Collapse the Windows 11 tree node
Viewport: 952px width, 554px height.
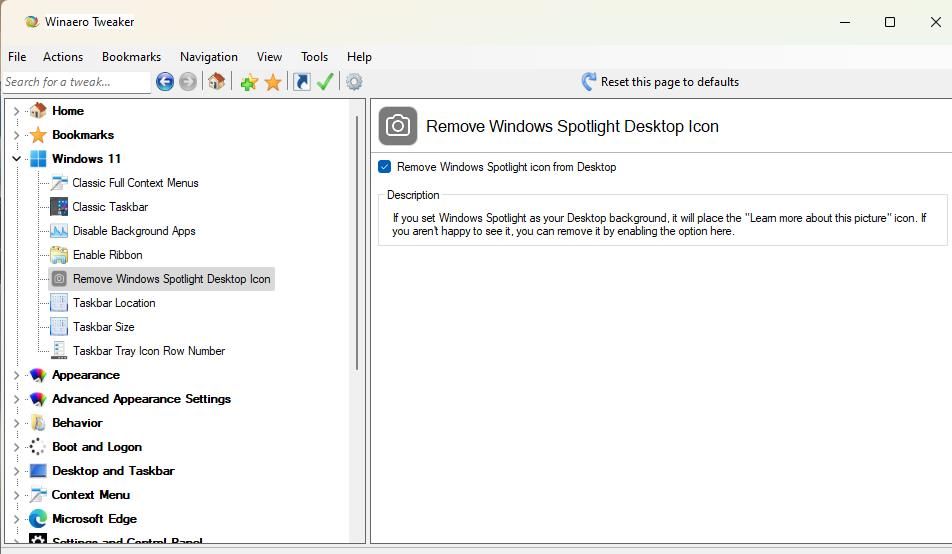point(16,159)
